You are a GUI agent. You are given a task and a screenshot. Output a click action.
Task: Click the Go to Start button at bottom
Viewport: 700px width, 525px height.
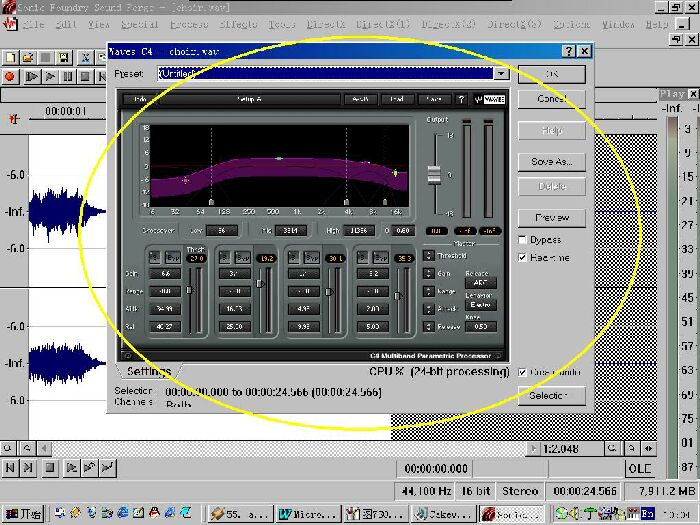click(x=10, y=468)
